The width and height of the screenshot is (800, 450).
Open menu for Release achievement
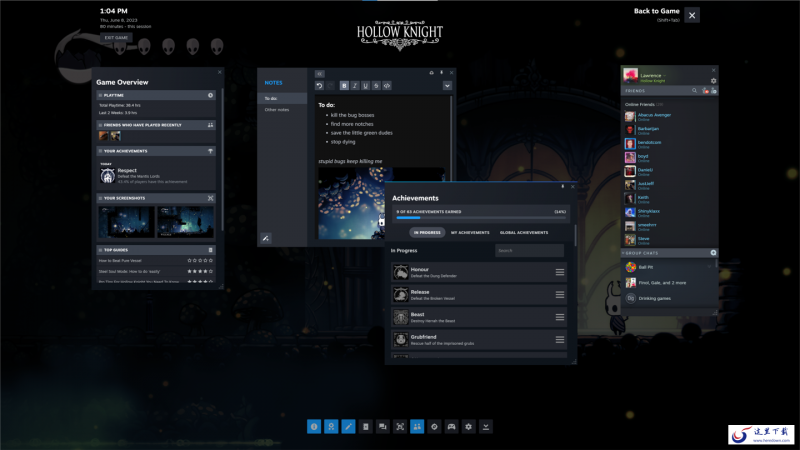[560, 295]
